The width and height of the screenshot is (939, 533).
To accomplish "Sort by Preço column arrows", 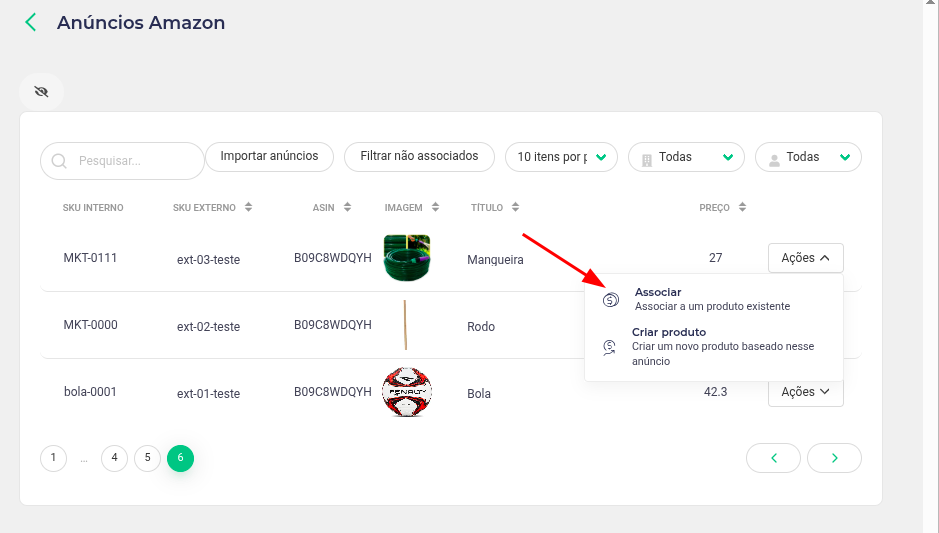I will (x=743, y=207).
